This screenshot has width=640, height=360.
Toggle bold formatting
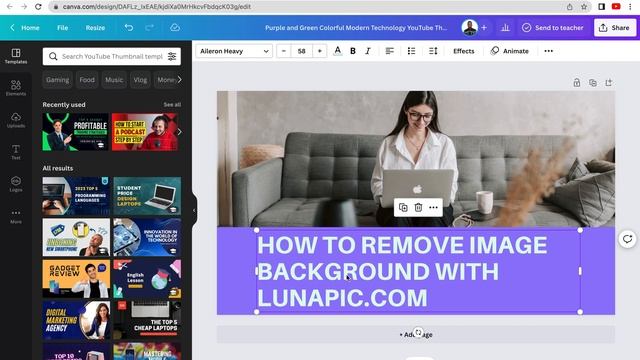(353, 51)
